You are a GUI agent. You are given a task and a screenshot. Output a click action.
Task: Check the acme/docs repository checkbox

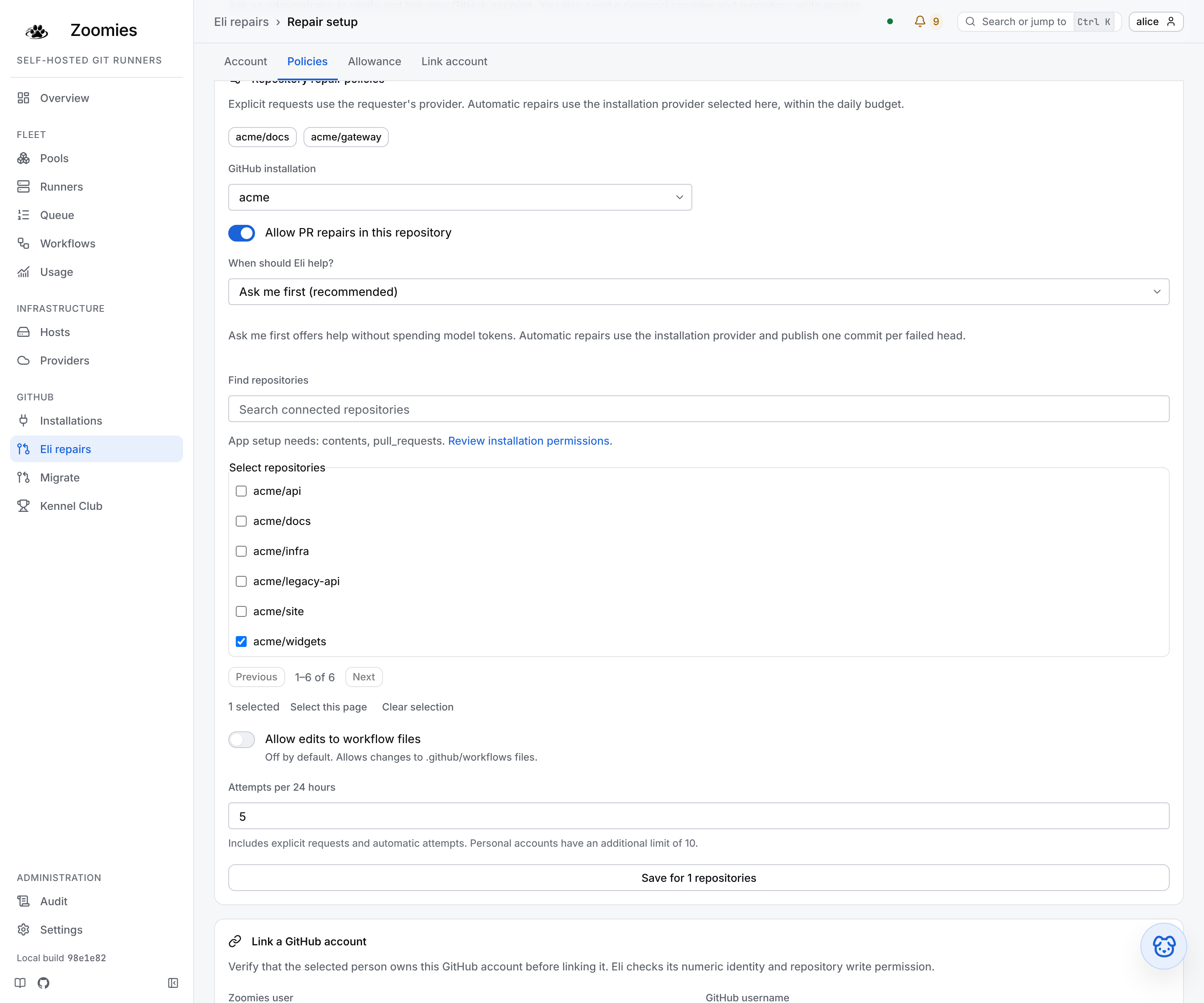click(x=241, y=522)
